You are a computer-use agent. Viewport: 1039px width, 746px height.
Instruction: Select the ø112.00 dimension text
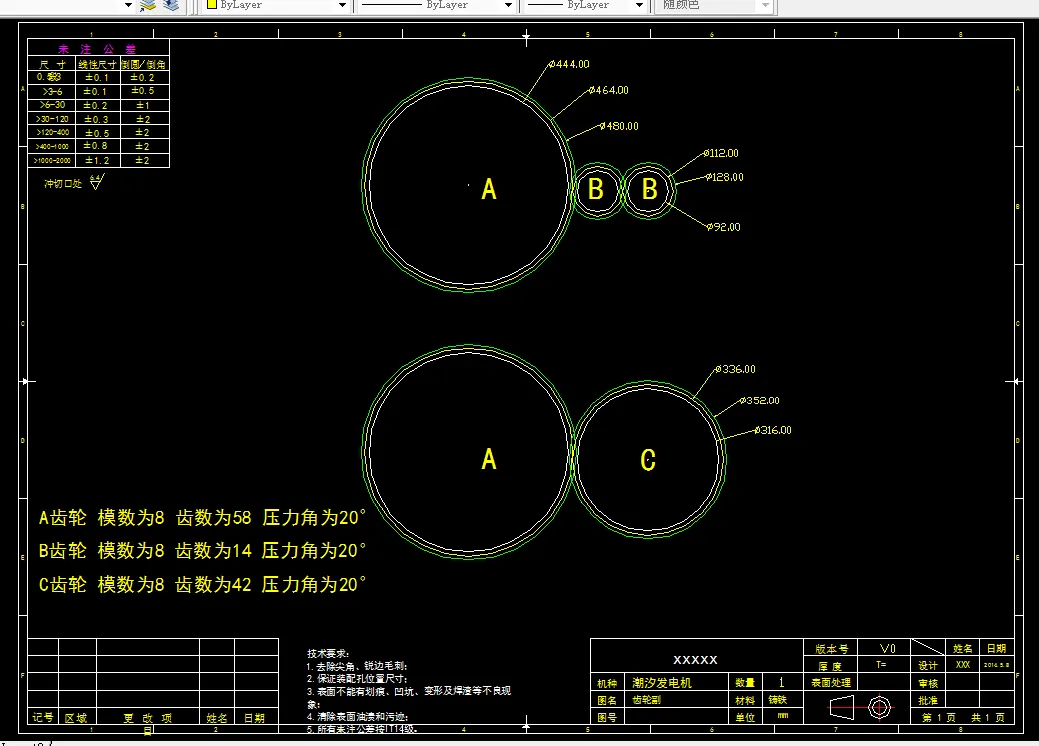721,153
